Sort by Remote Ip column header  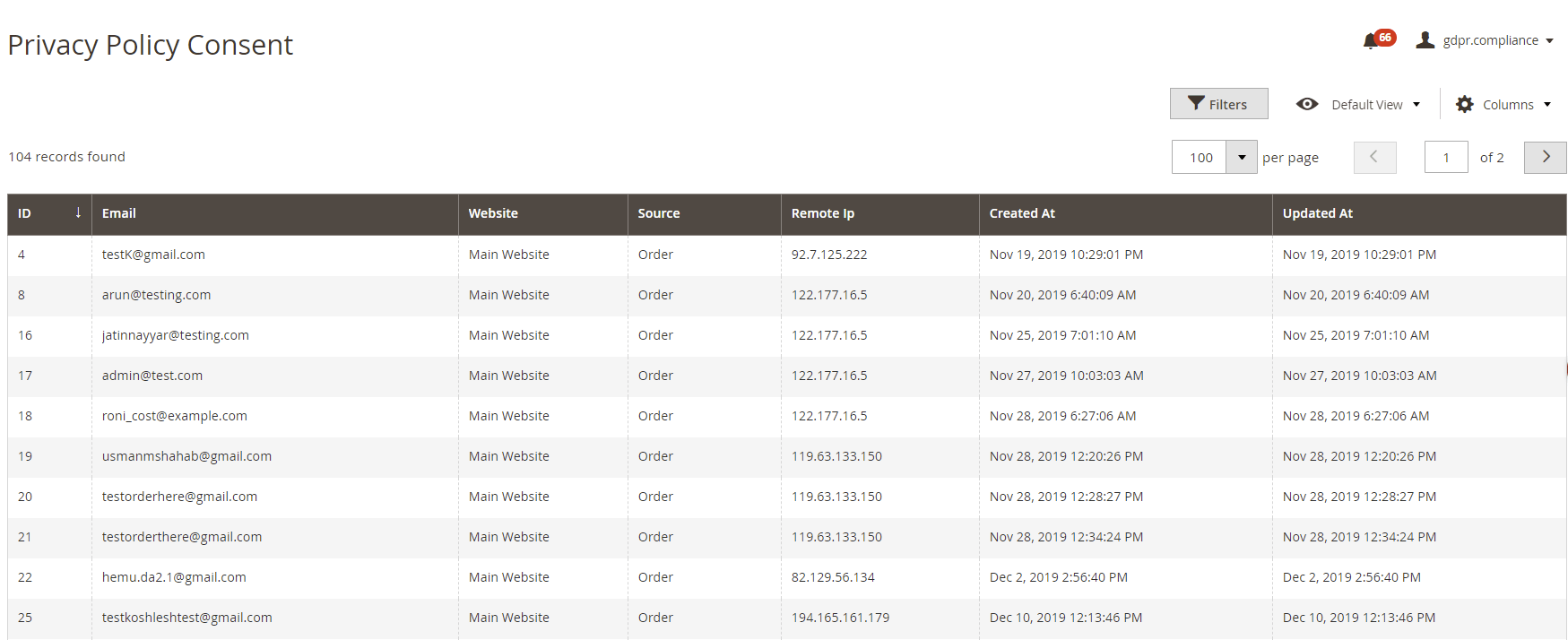pos(822,213)
